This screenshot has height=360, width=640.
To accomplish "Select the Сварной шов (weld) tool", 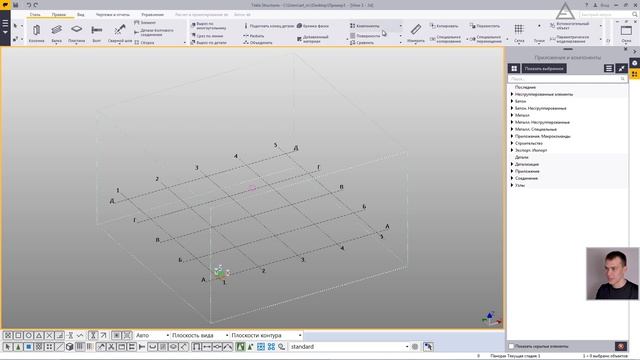I will [x=120, y=33].
